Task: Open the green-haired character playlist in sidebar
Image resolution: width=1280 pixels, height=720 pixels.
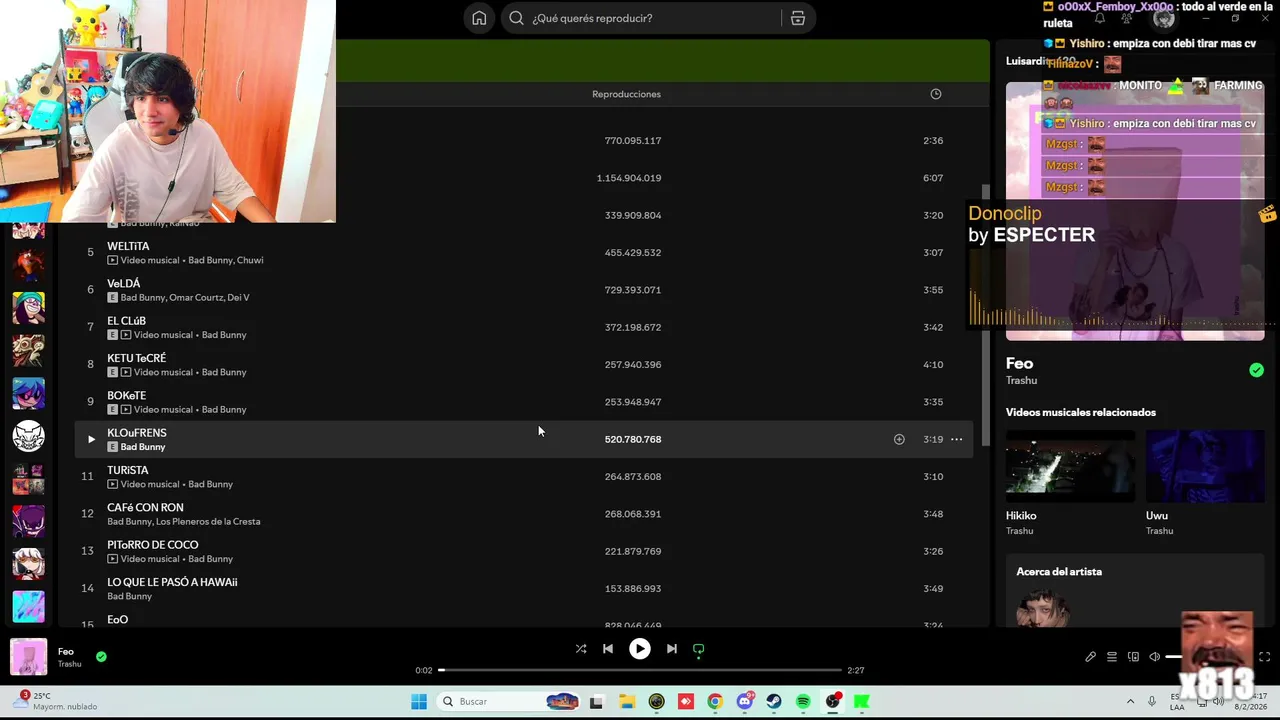Action: point(28,308)
